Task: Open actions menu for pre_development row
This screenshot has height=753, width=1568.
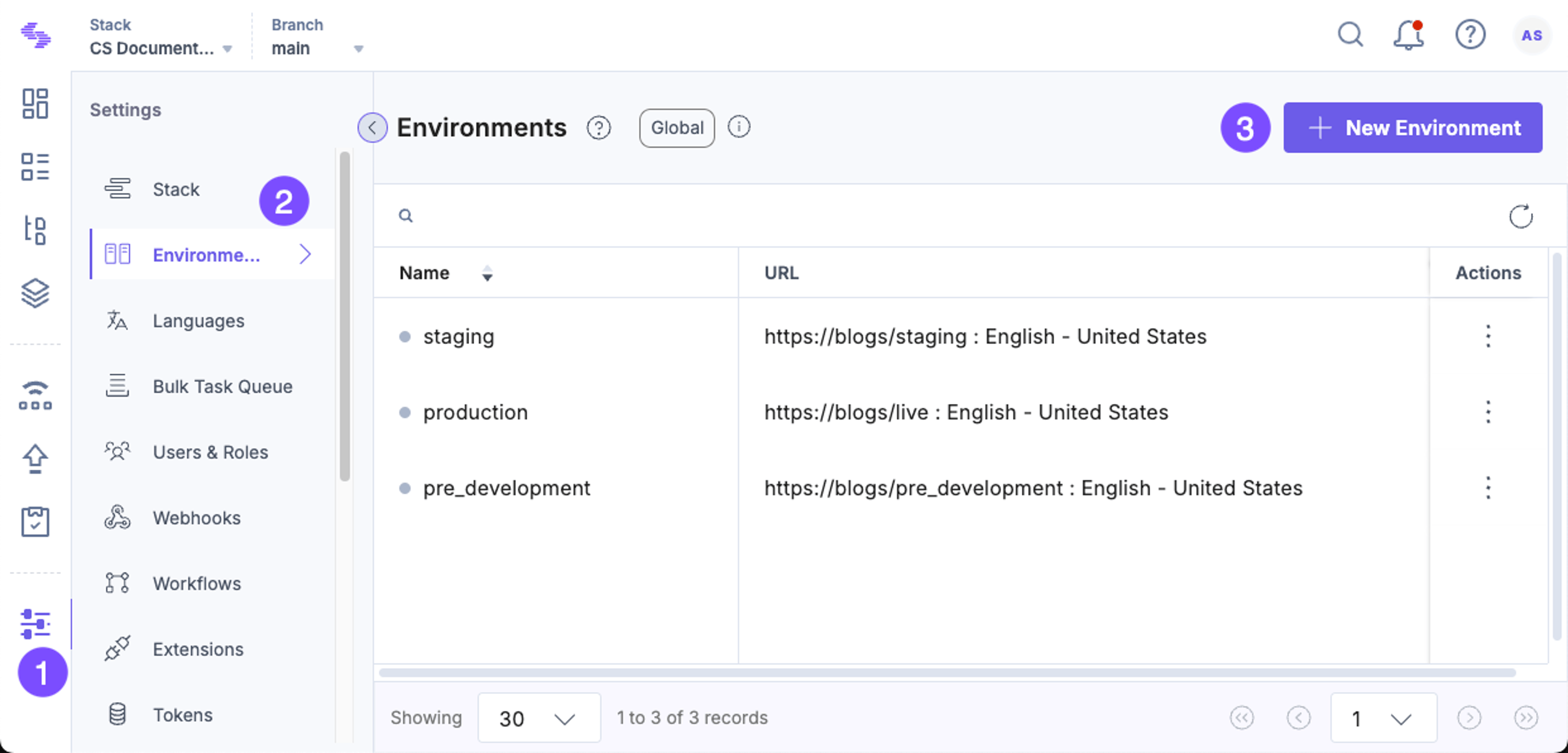Action: pyautogui.click(x=1488, y=488)
